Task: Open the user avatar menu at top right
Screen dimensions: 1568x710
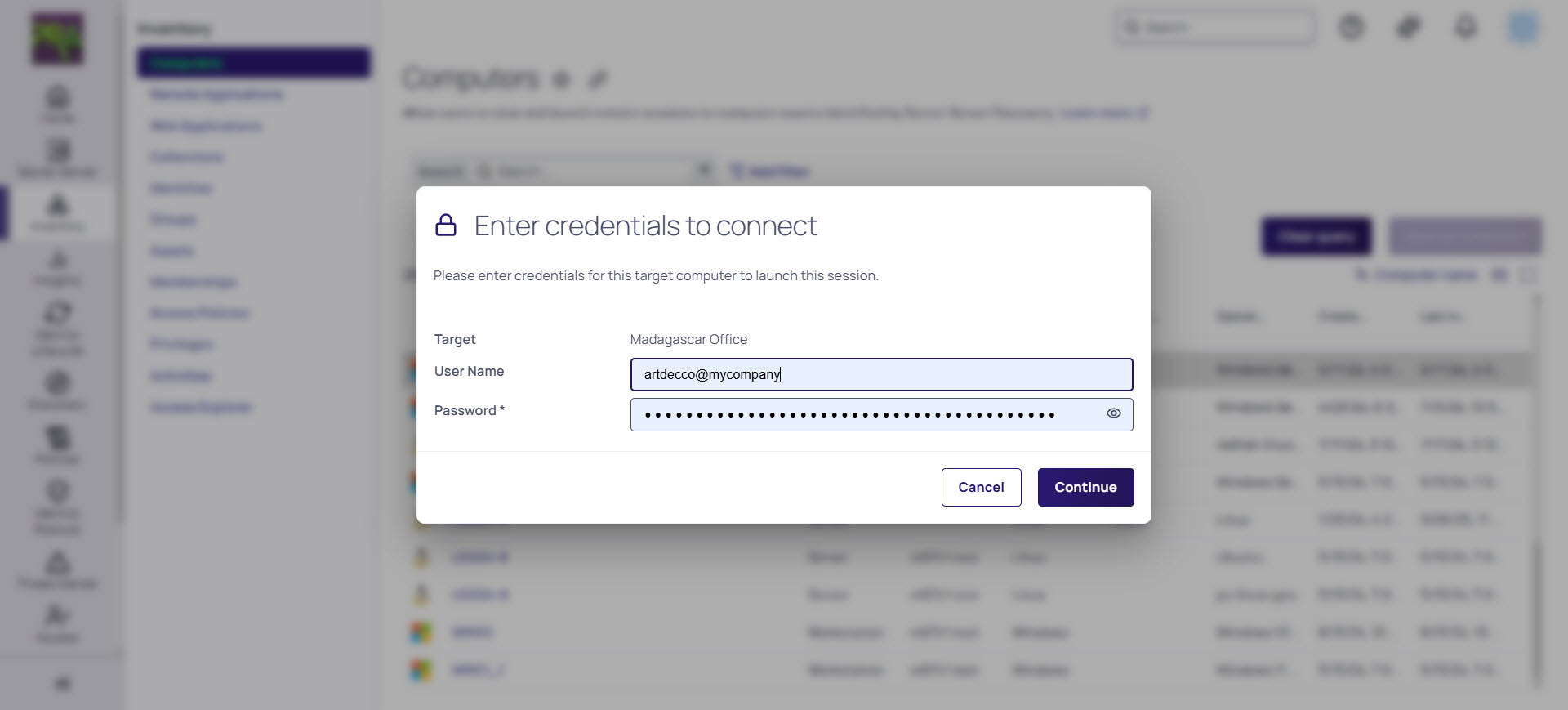Action: click(x=1522, y=28)
